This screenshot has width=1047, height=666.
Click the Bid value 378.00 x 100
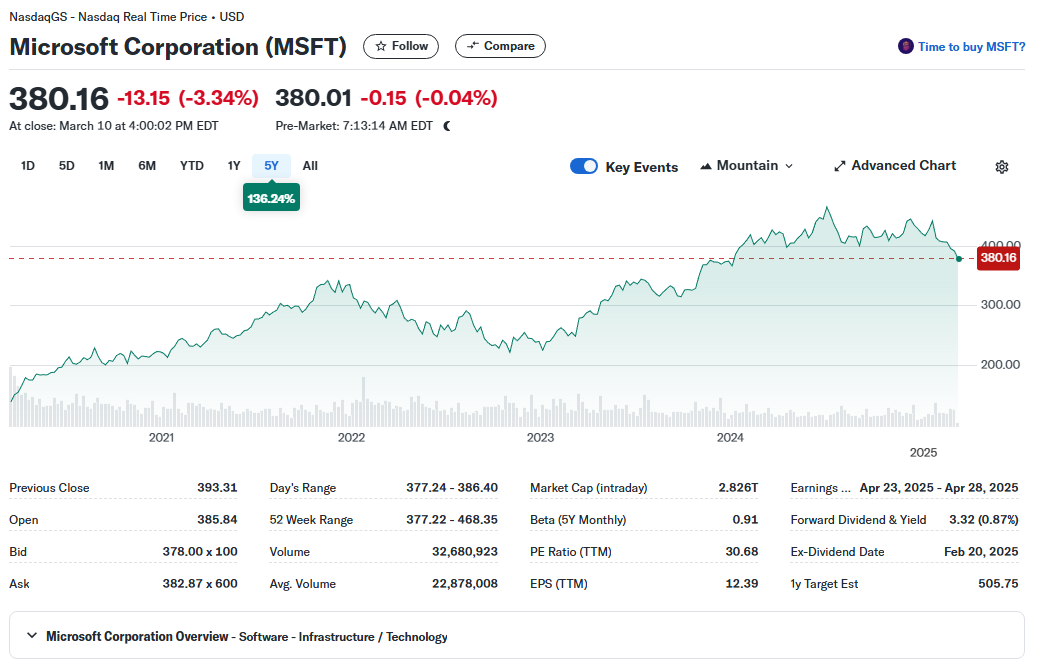200,552
